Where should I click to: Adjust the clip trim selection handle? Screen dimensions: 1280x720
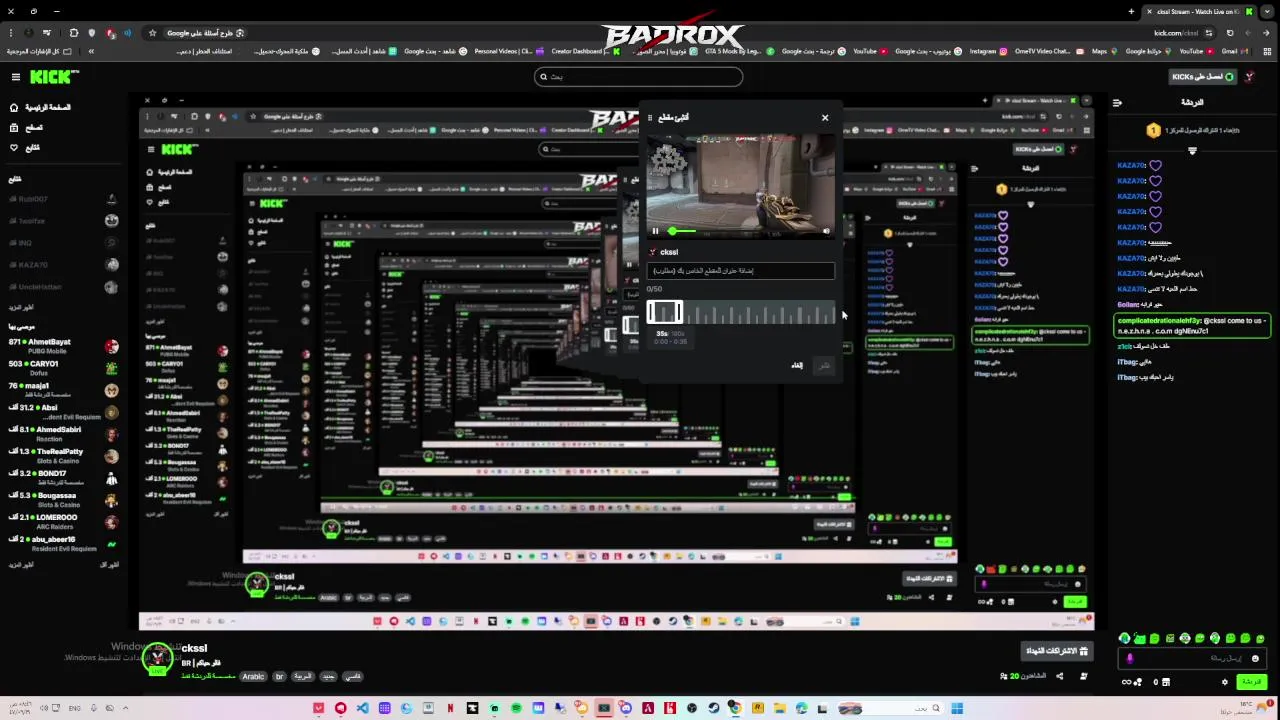[x=665, y=313]
